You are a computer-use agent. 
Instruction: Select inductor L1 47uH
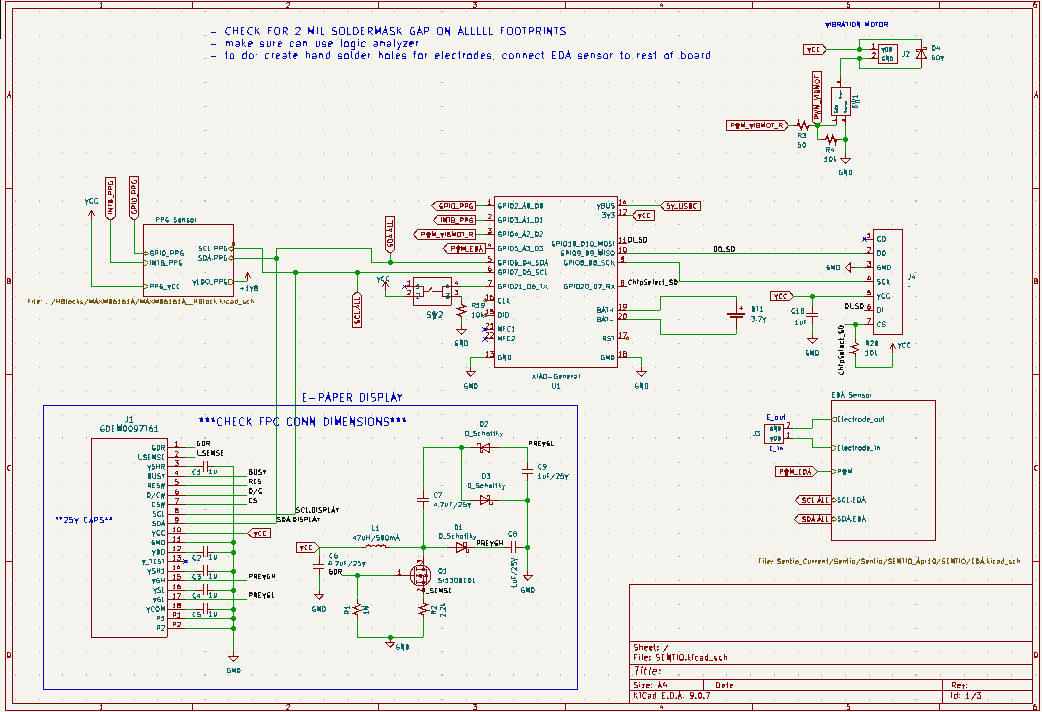[376, 547]
